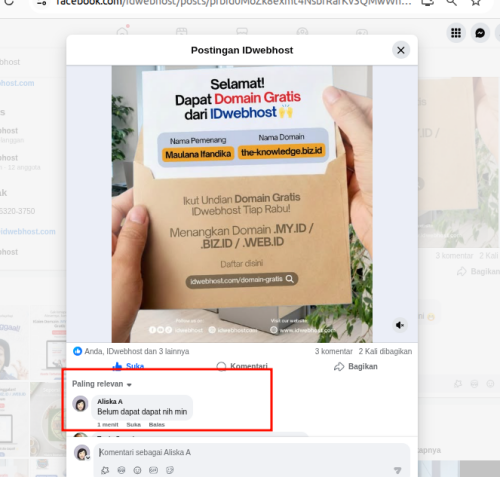Open the Facebook menu grid icon

[456, 33]
